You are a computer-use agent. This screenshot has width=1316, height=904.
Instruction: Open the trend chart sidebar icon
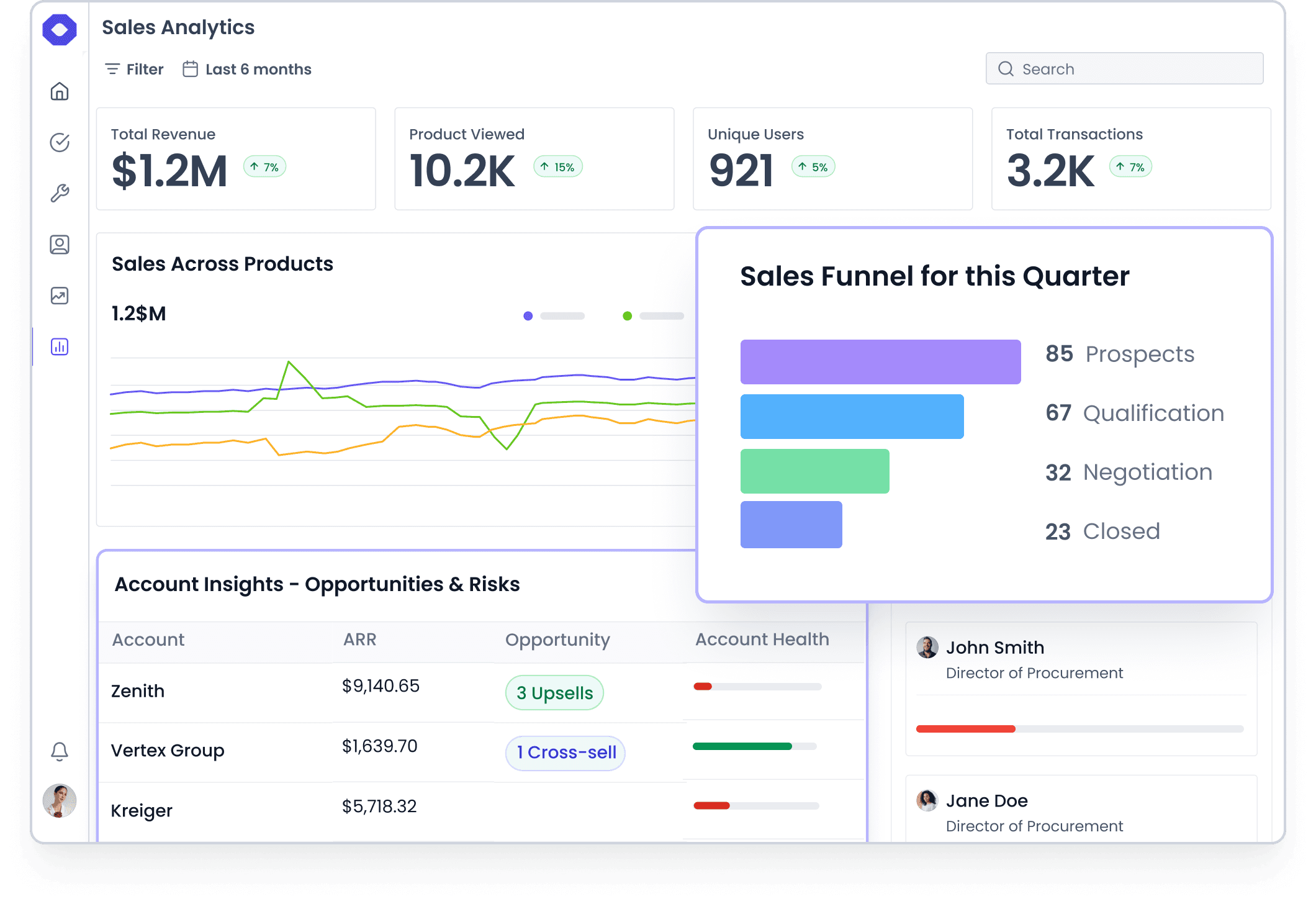coord(60,296)
